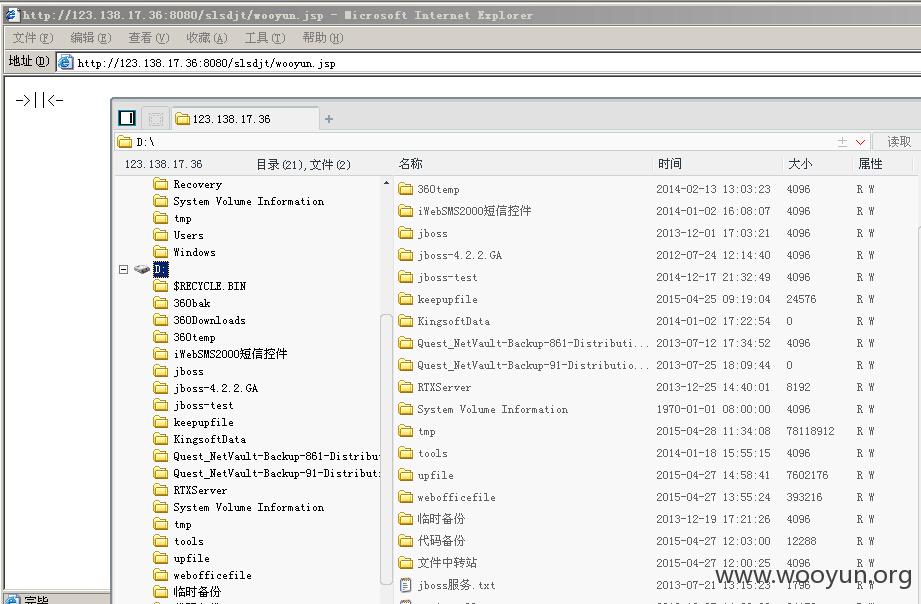The width and height of the screenshot is (921, 604).
Task: Click upfile folder icon in file list
Action: pyautogui.click(x=405, y=475)
